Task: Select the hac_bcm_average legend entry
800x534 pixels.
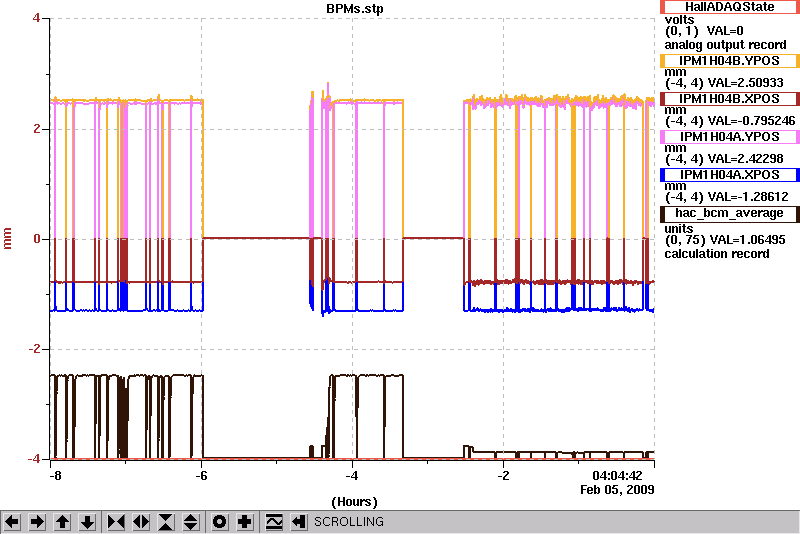Action: coord(730,213)
